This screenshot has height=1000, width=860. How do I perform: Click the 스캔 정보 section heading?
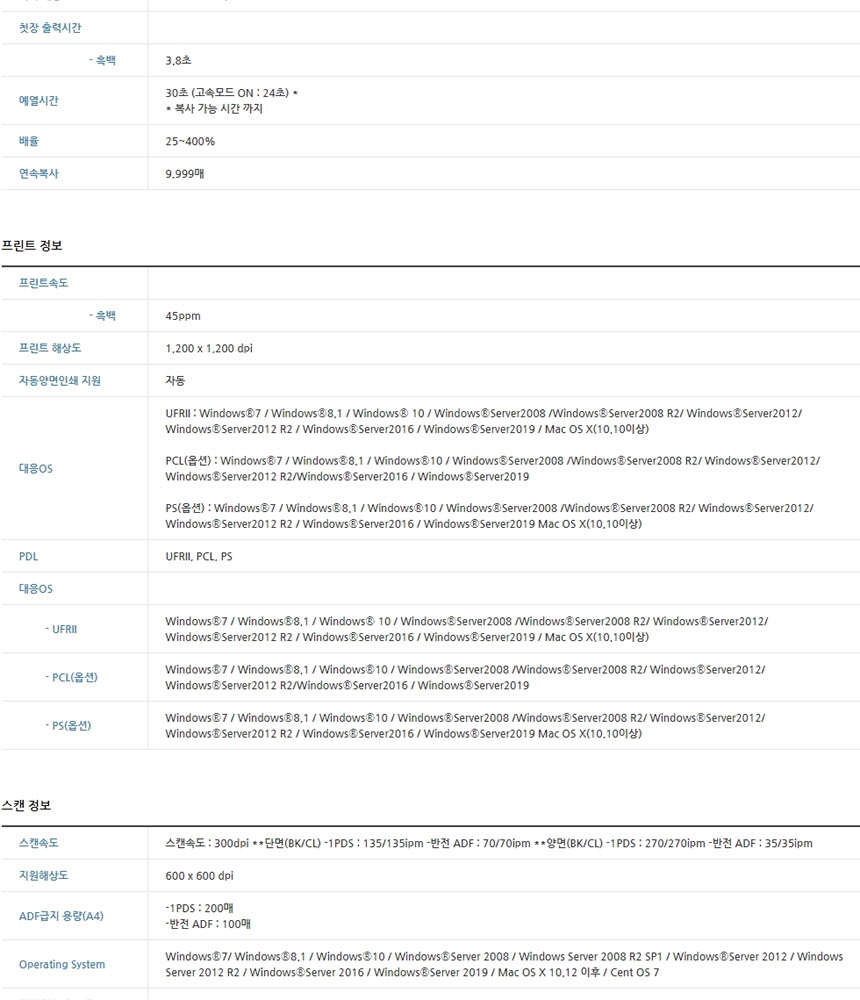pos(26,805)
